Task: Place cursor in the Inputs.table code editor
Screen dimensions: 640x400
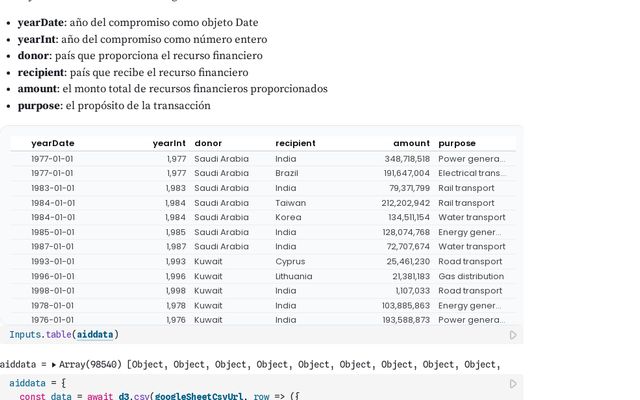Action: 261,335
